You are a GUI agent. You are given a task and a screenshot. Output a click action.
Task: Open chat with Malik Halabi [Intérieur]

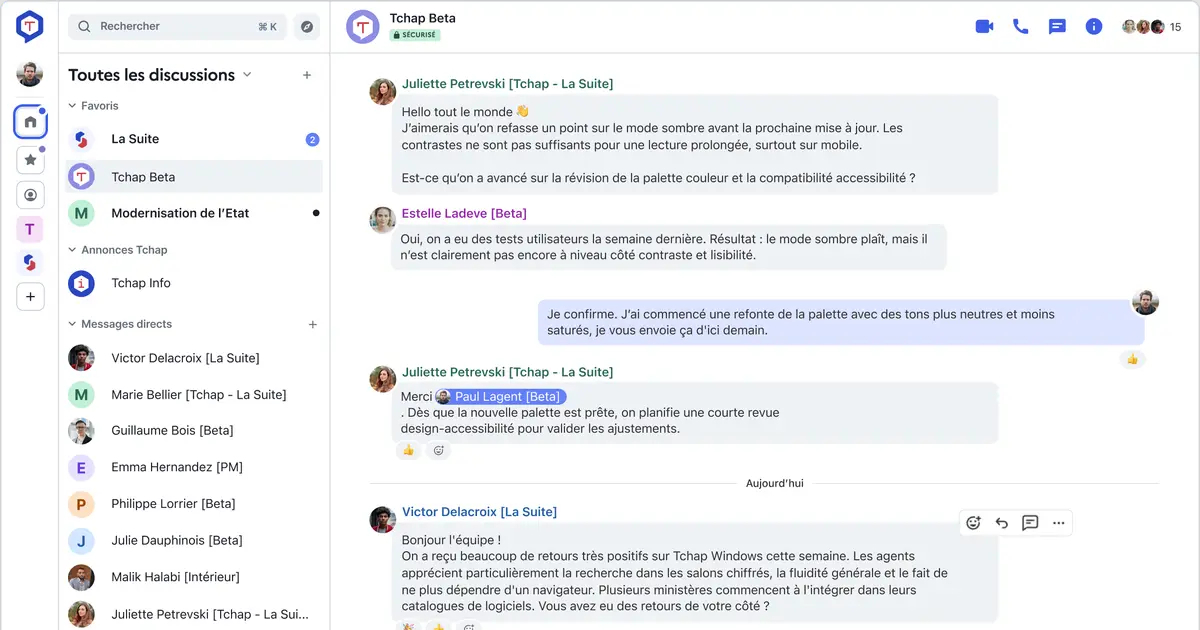click(194, 577)
